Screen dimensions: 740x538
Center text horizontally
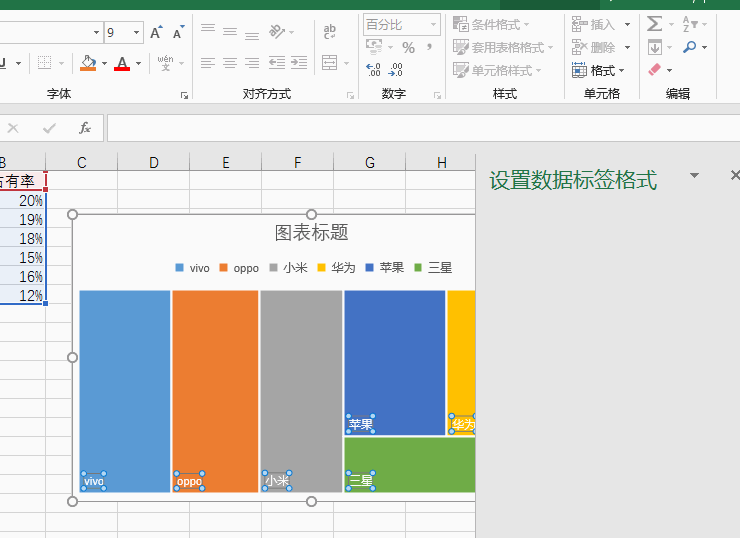(230, 63)
